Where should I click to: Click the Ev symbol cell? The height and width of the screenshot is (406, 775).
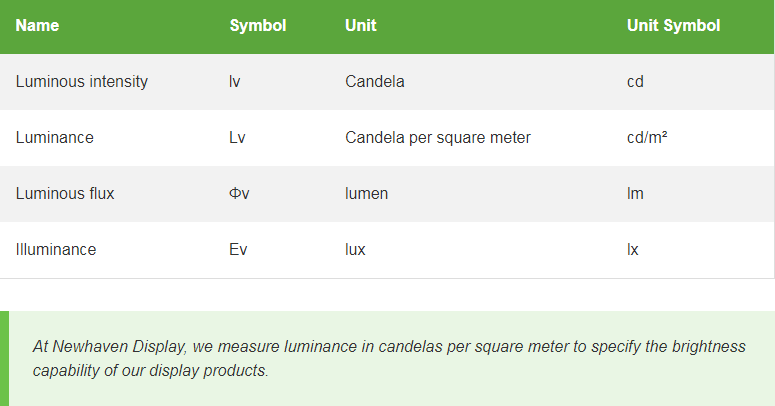point(238,249)
